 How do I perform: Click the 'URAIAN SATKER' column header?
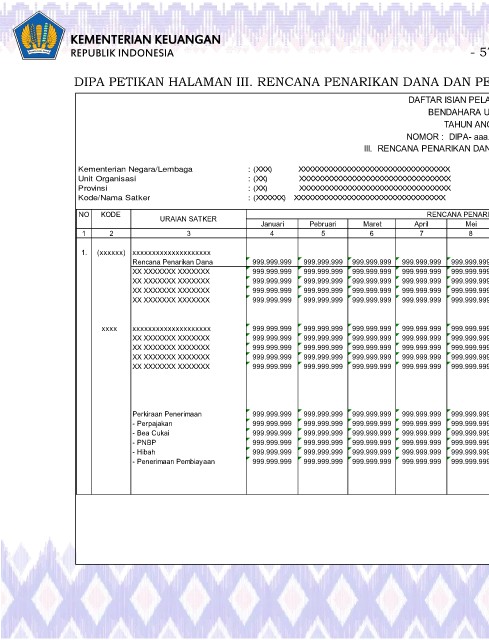click(188, 219)
